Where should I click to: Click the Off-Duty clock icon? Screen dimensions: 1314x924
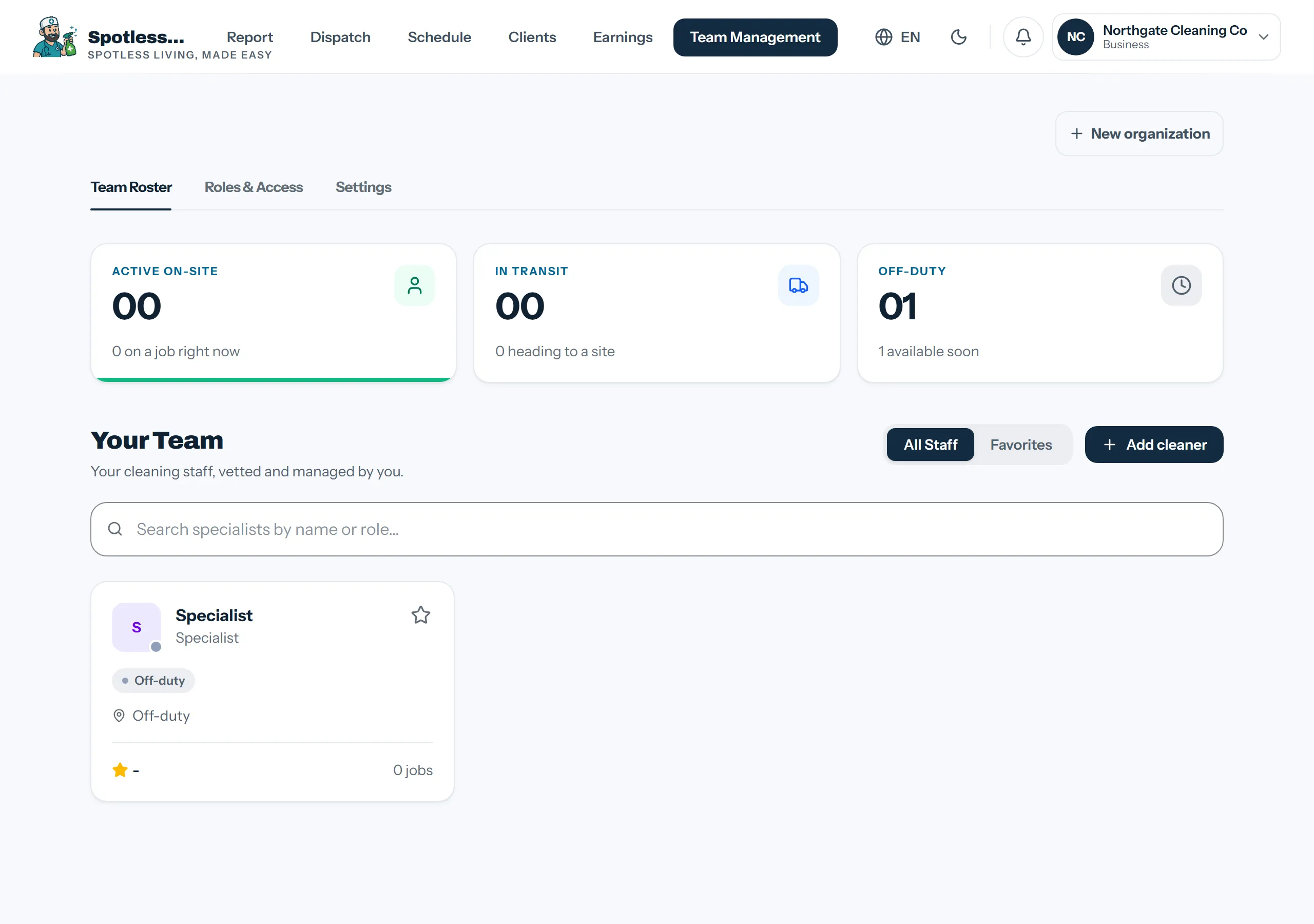[1181, 285]
